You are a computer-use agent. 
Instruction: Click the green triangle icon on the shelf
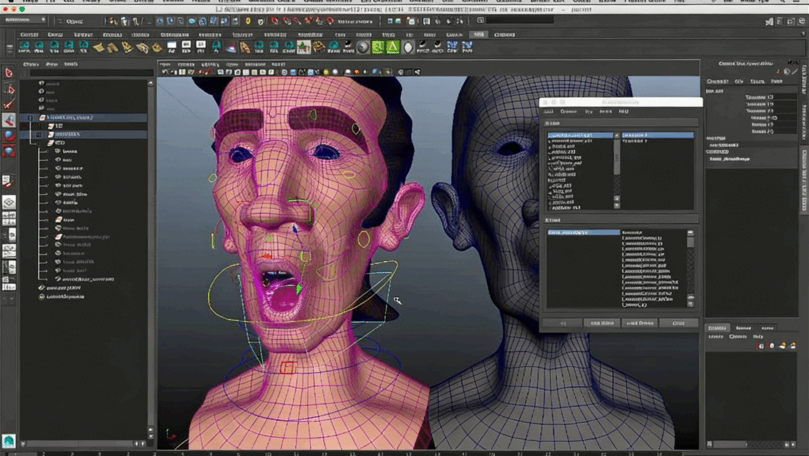[393, 47]
